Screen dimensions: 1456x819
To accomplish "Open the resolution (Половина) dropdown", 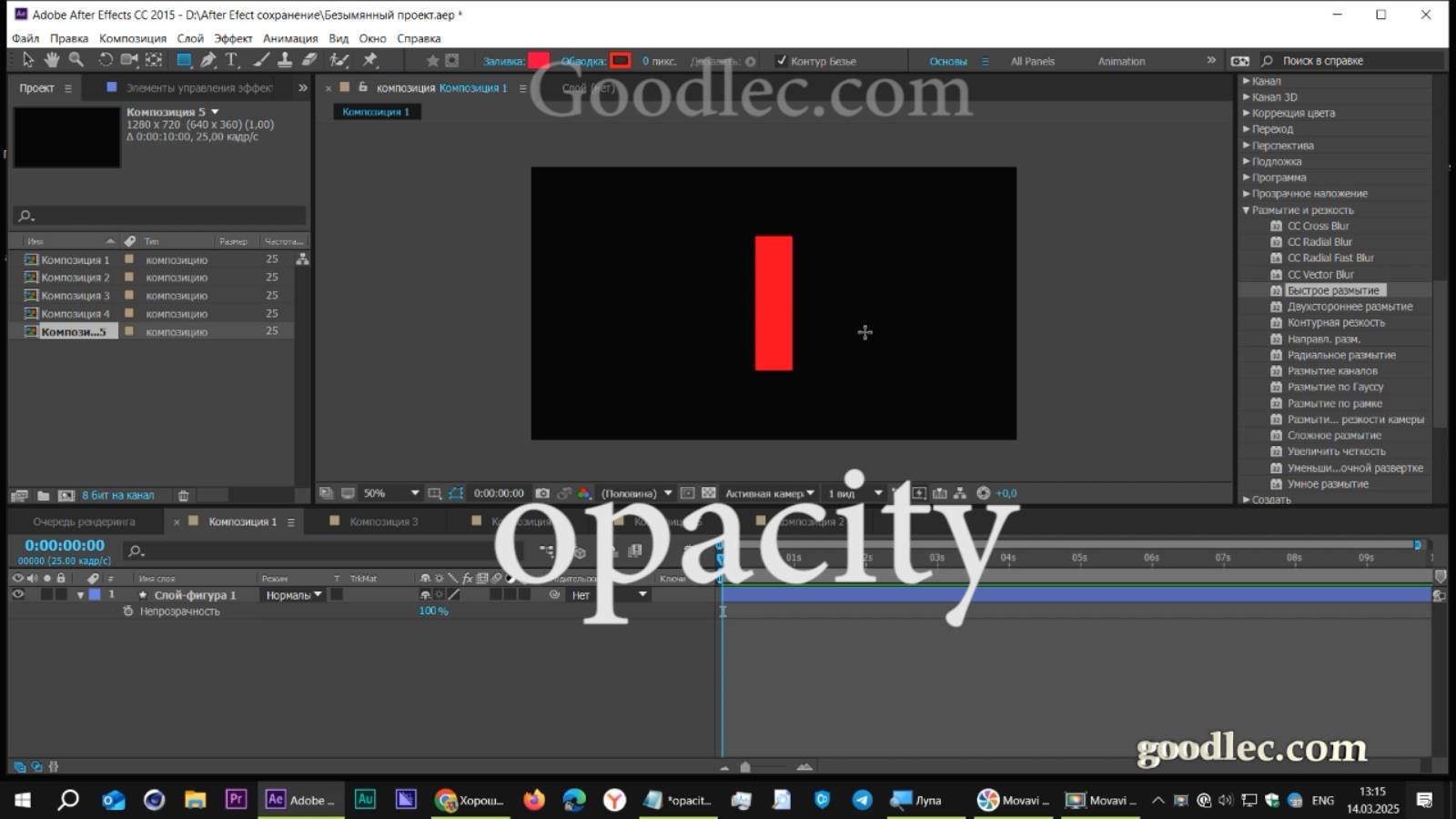I will pyautogui.click(x=636, y=493).
